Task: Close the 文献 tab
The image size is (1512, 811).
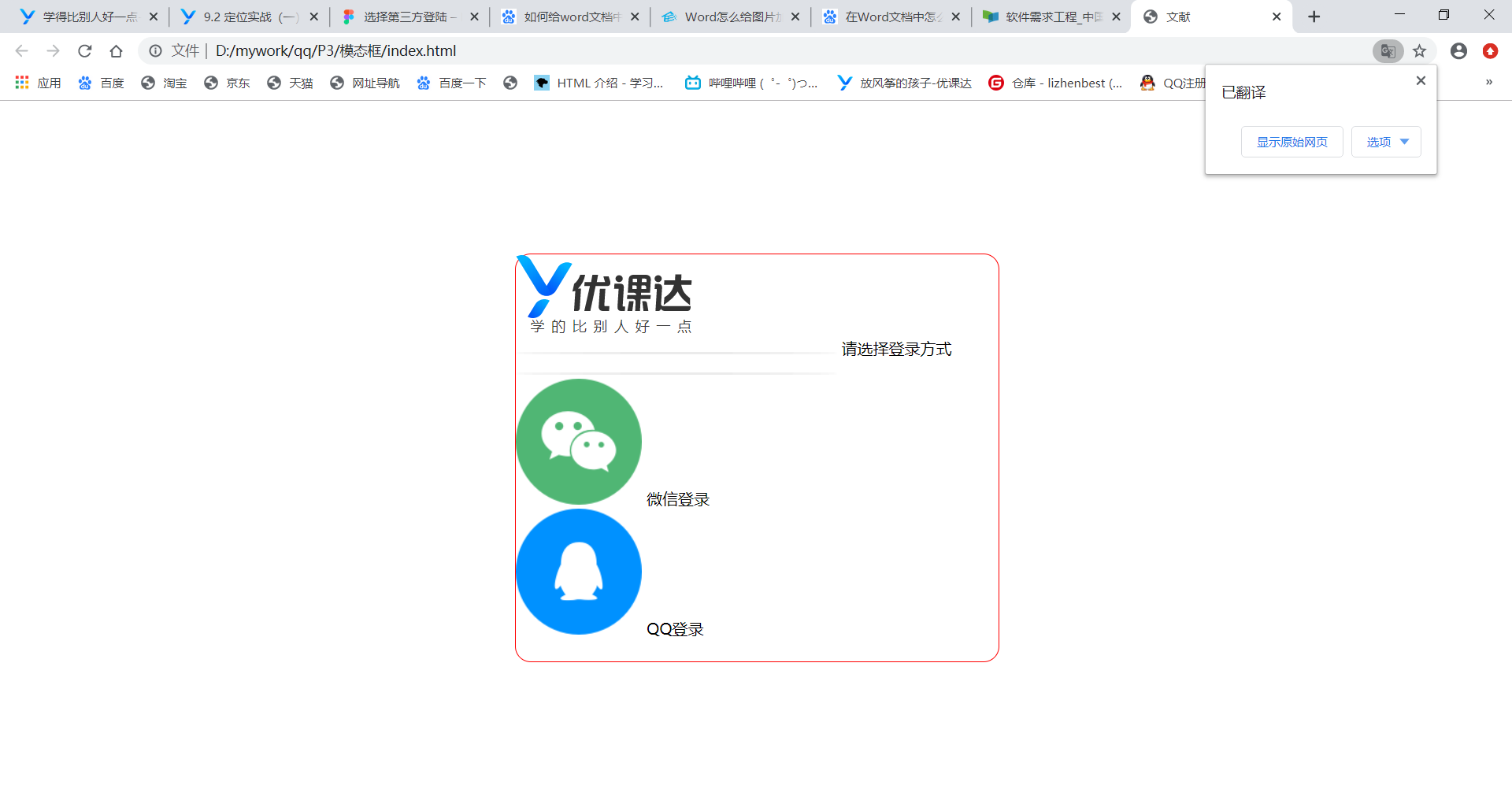Action: [x=1277, y=17]
